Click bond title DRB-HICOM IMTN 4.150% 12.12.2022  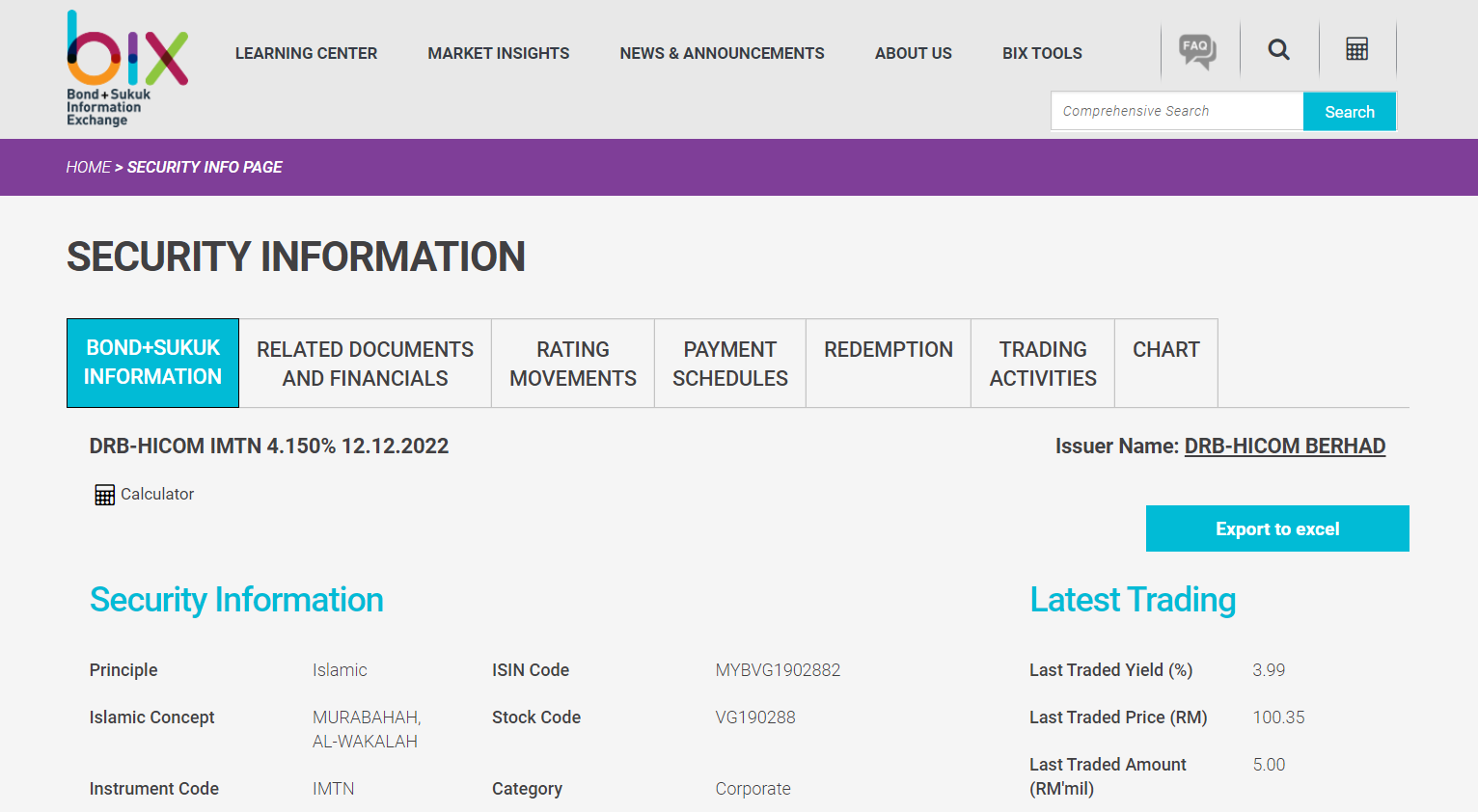click(x=269, y=446)
